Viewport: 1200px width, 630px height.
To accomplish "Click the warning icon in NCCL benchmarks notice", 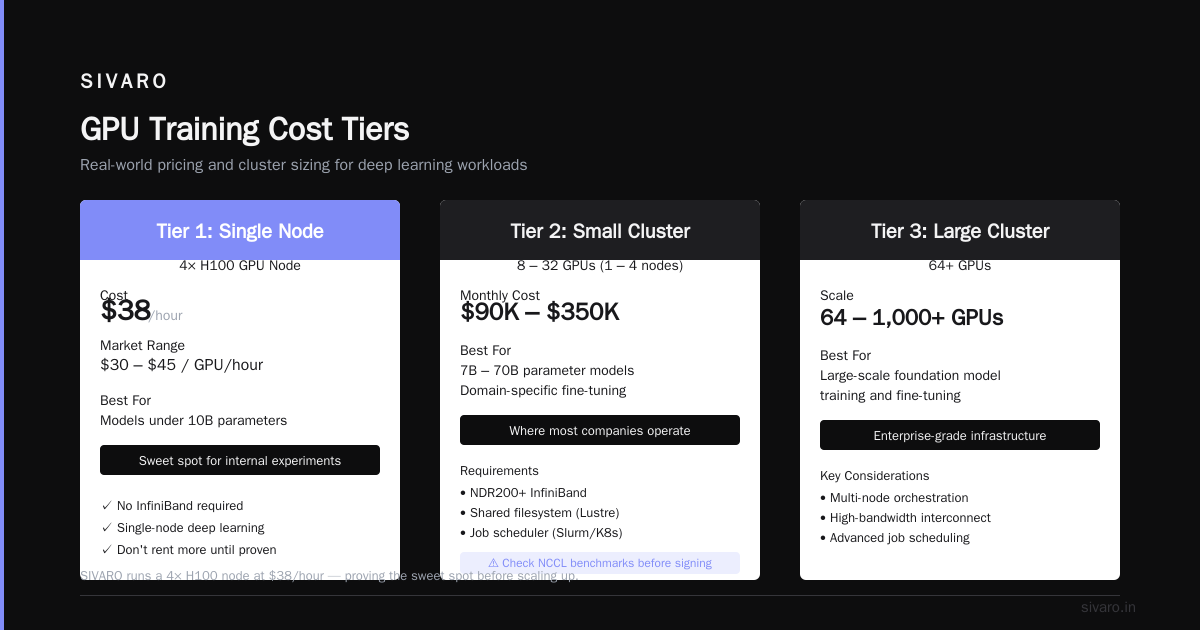I will click(x=493, y=563).
